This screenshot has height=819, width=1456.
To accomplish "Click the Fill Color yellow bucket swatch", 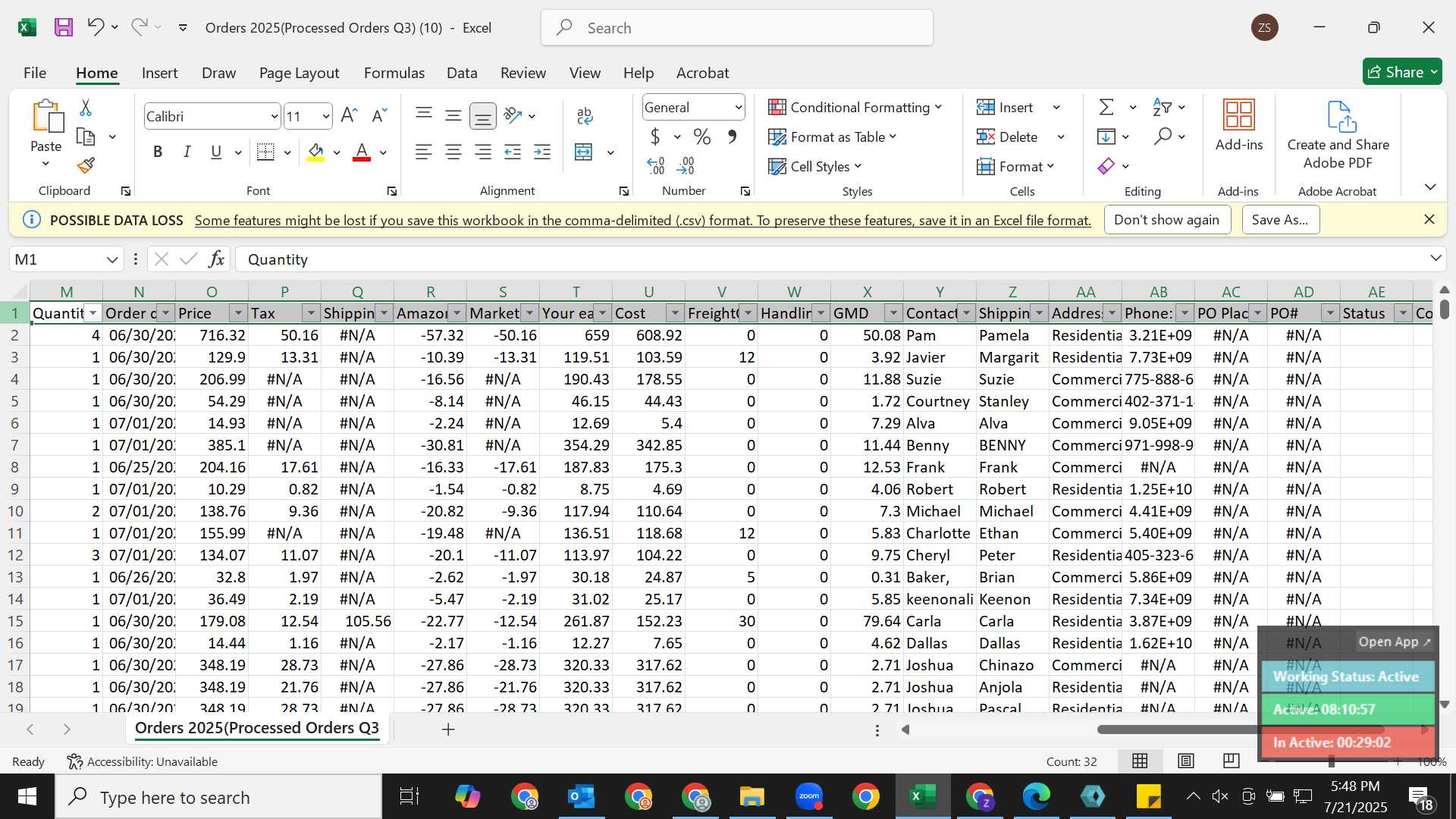I will coord(316,152).
